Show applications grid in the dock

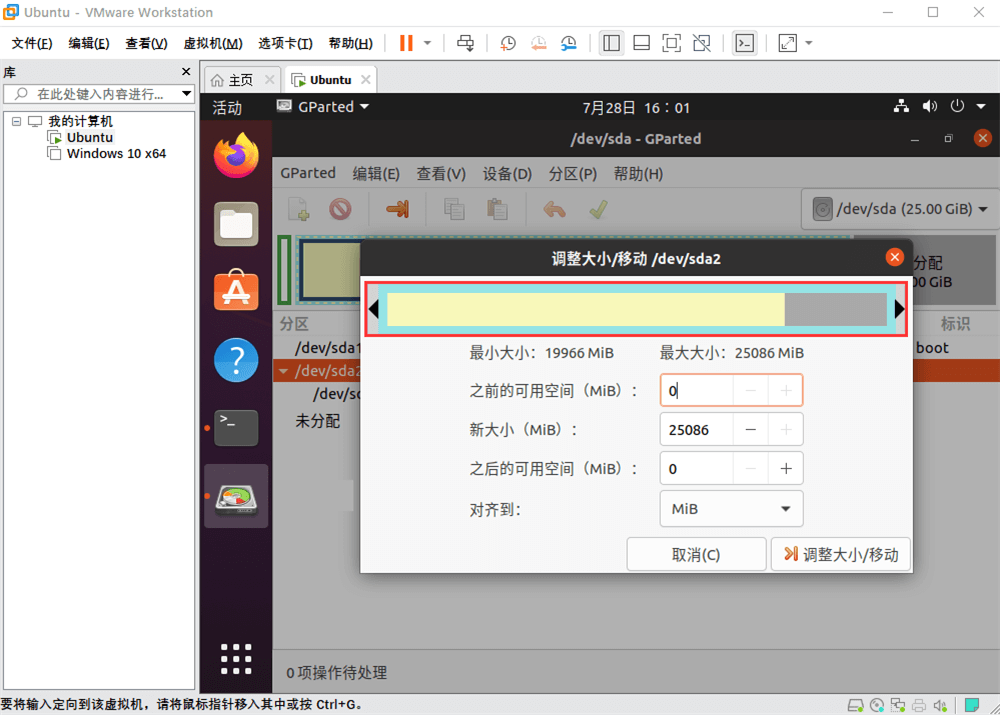[236, 658]
